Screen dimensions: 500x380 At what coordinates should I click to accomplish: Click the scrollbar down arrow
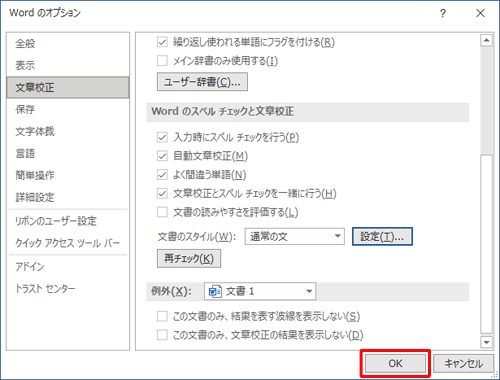click(x=487, y=342)
